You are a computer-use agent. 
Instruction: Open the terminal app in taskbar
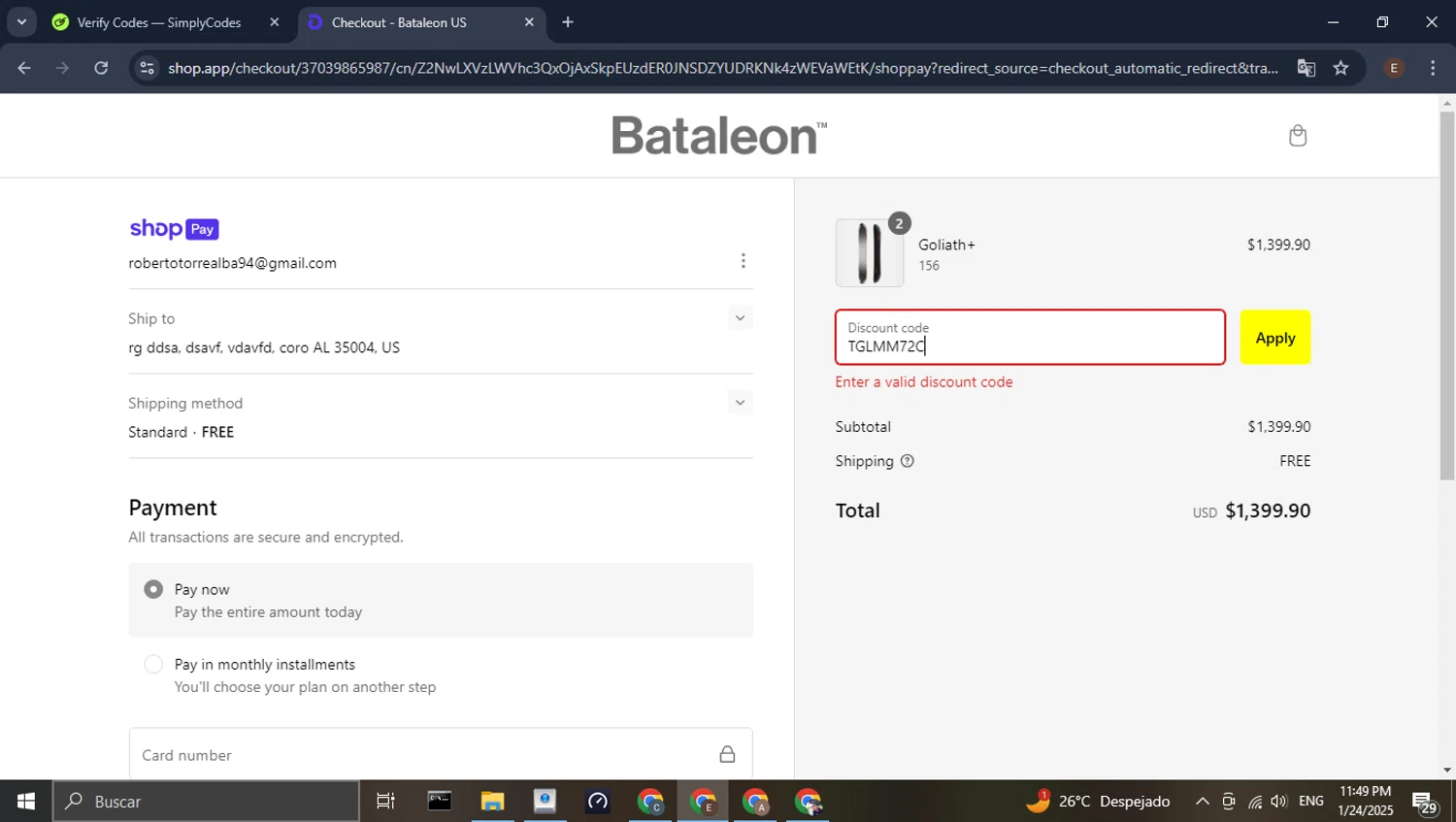(440, 802)
